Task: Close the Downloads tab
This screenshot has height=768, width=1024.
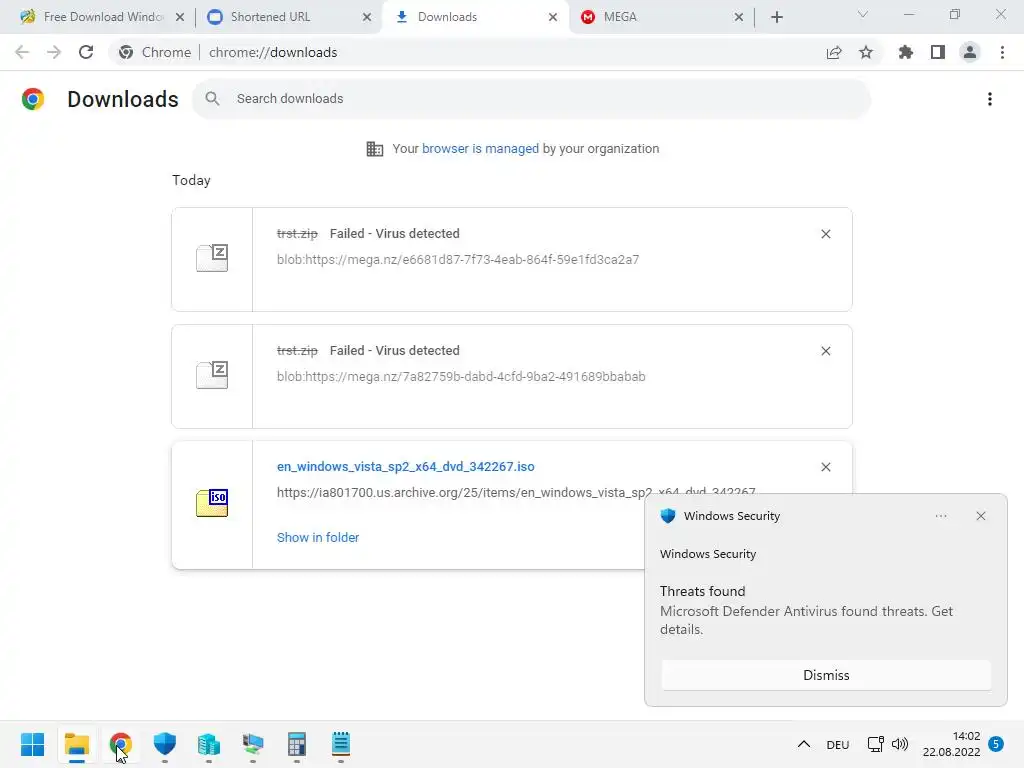Action: [553, 17]
